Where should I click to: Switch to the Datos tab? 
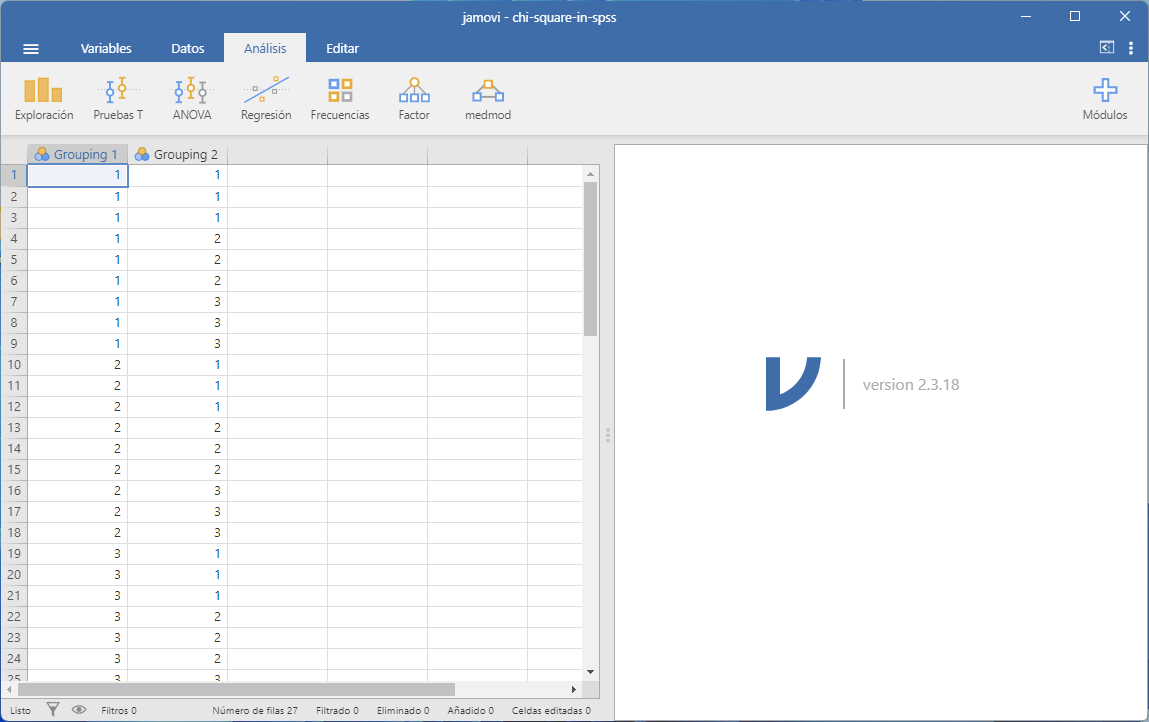pos(188,48)
